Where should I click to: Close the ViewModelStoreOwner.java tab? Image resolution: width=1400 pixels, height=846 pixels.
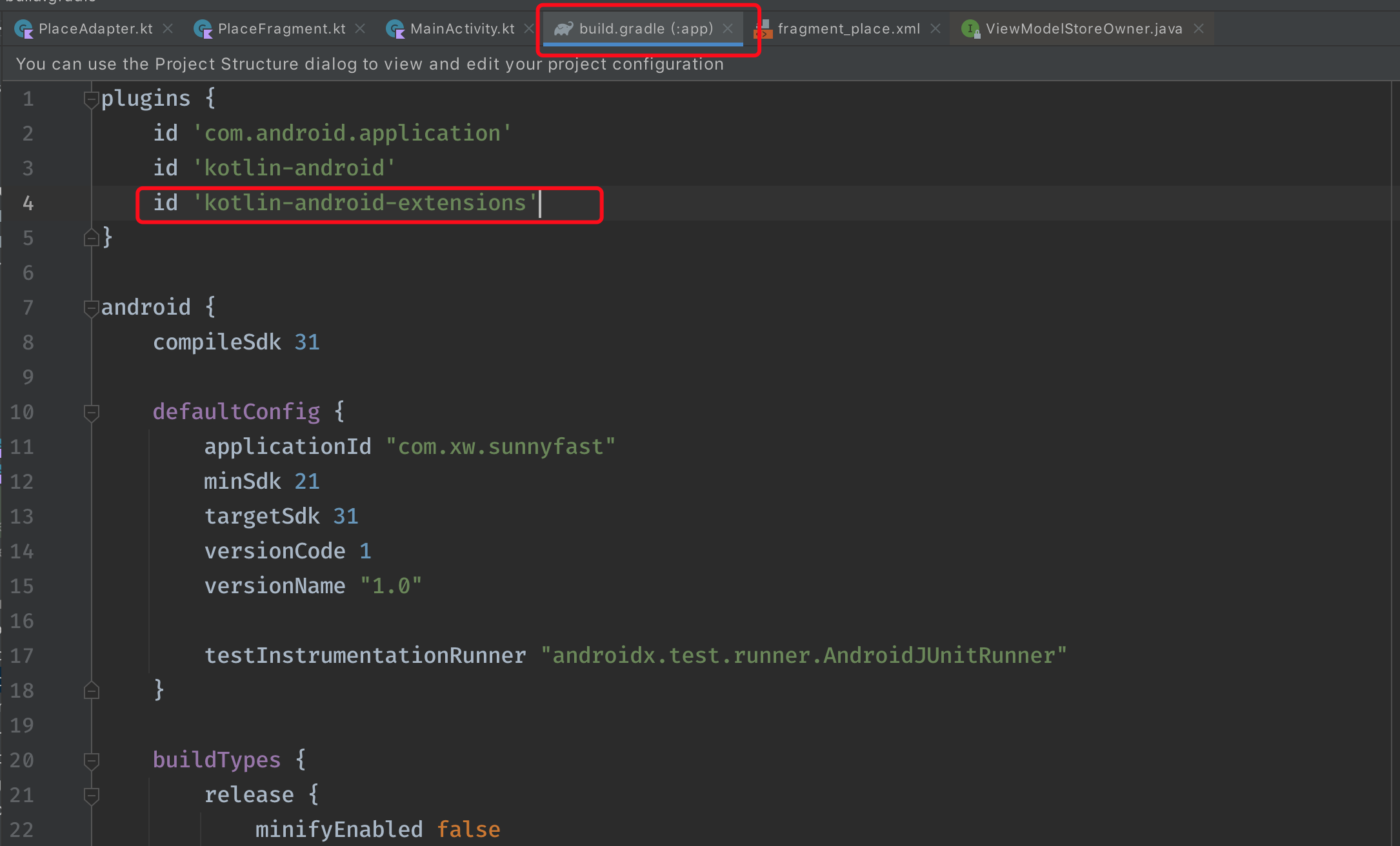tap(1199, 29)
